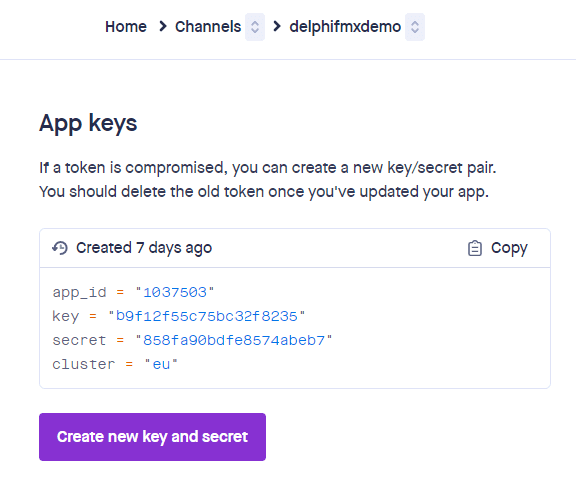Go to Home in the breadcrumb
The width and height of the screenshot is (576, 489).
[126, 26]
